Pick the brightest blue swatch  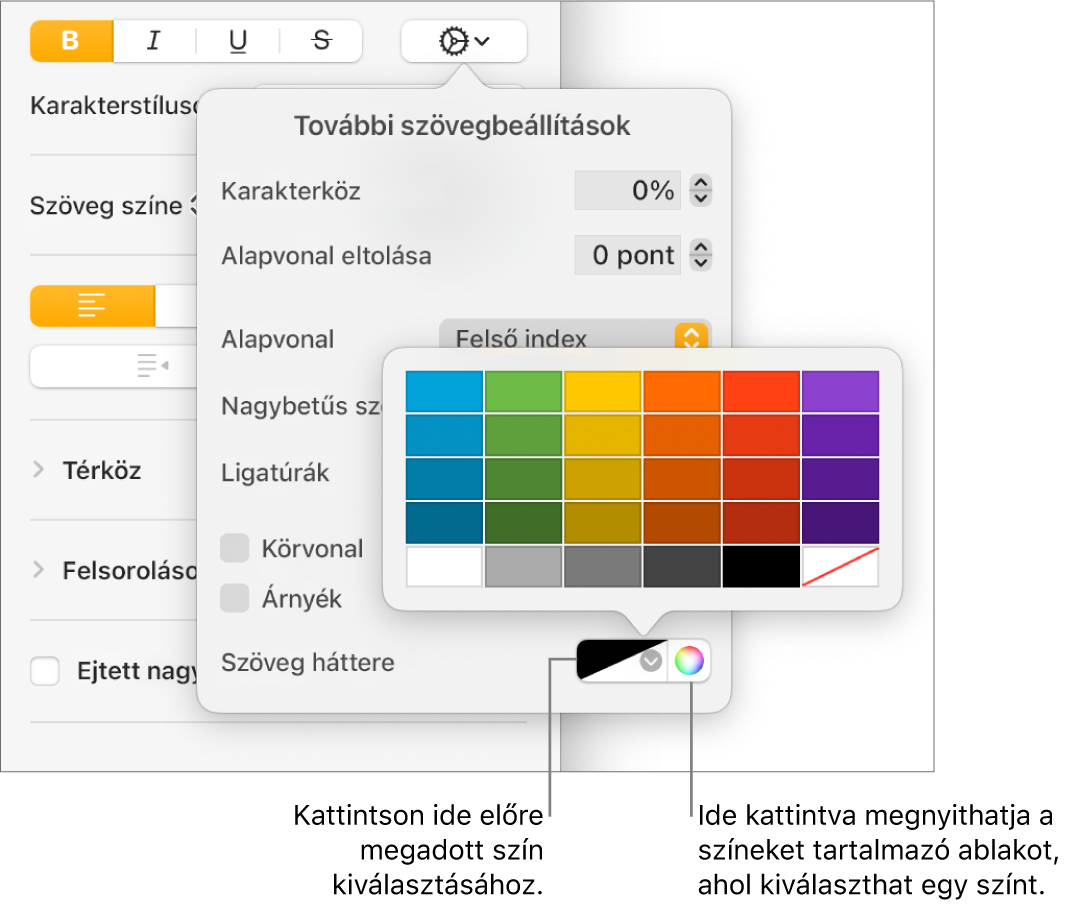[x=444, y=391]
